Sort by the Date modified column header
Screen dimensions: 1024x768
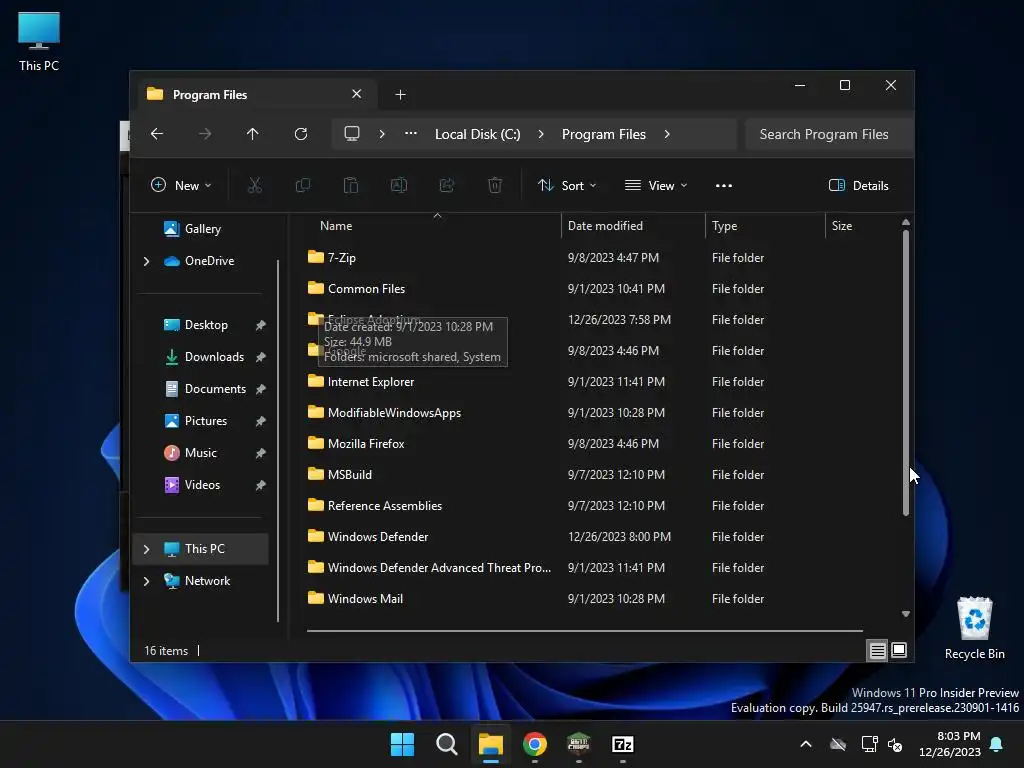pyautogui.click(x=633, y=225)
